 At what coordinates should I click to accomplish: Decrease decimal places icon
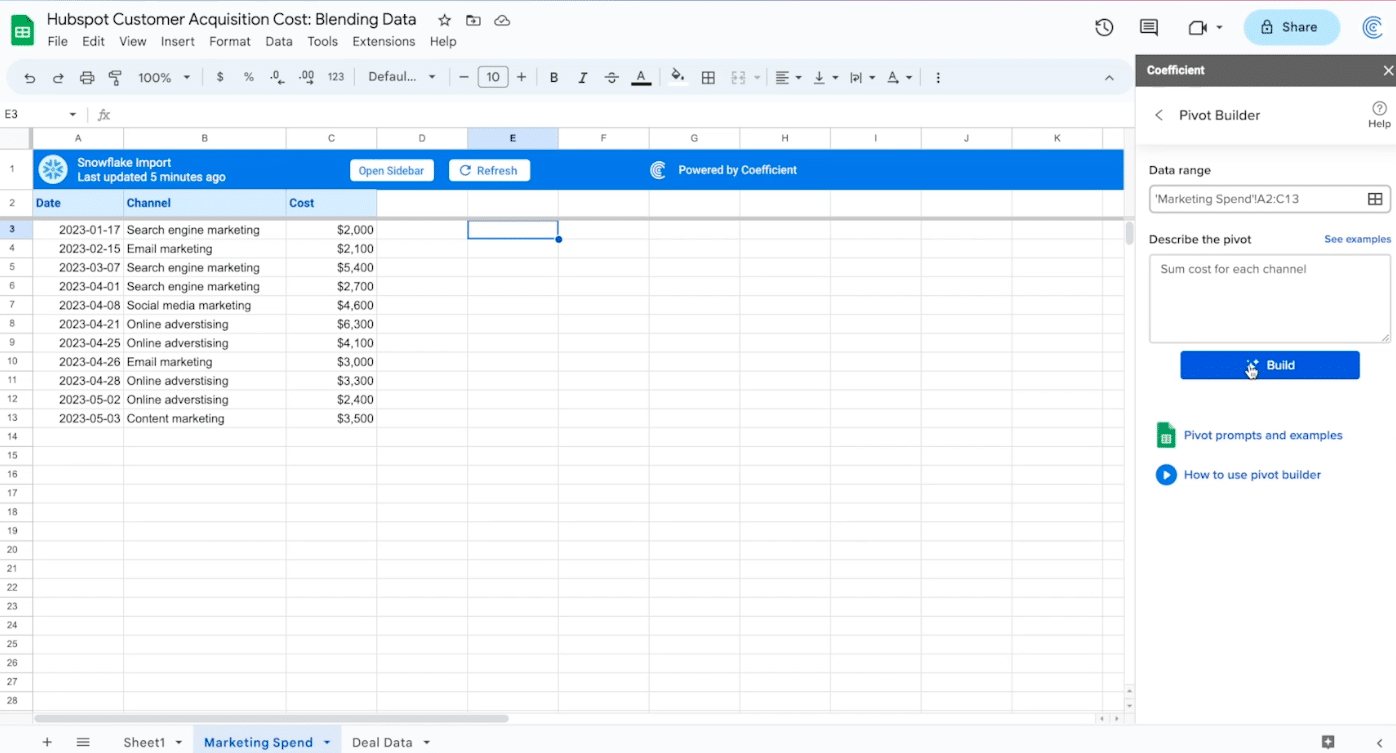click(x=277, y=77)
